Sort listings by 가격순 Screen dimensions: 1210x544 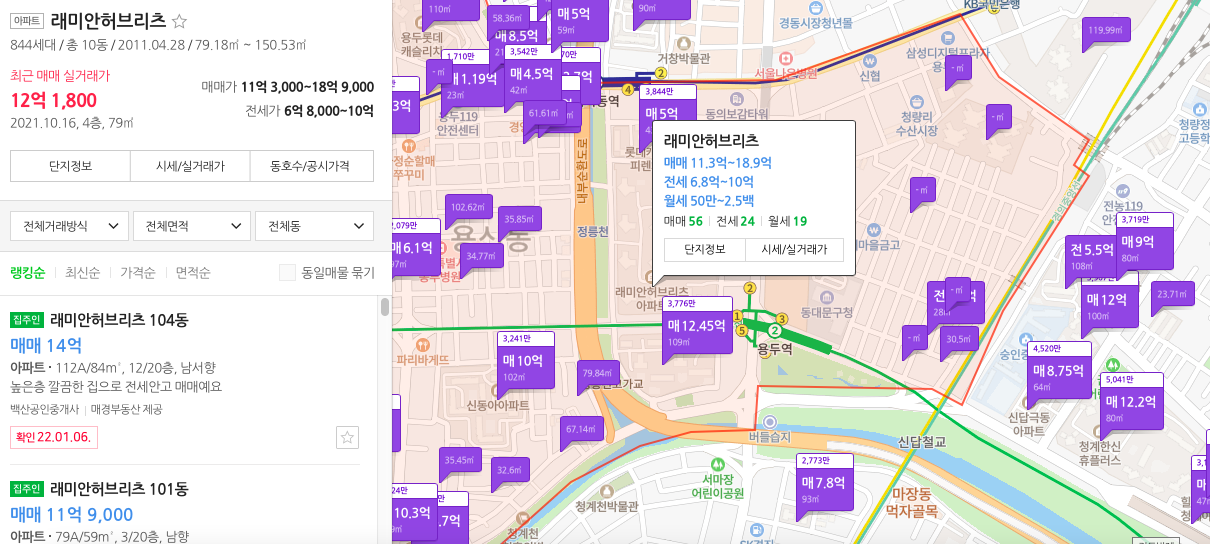coord(138,273)
